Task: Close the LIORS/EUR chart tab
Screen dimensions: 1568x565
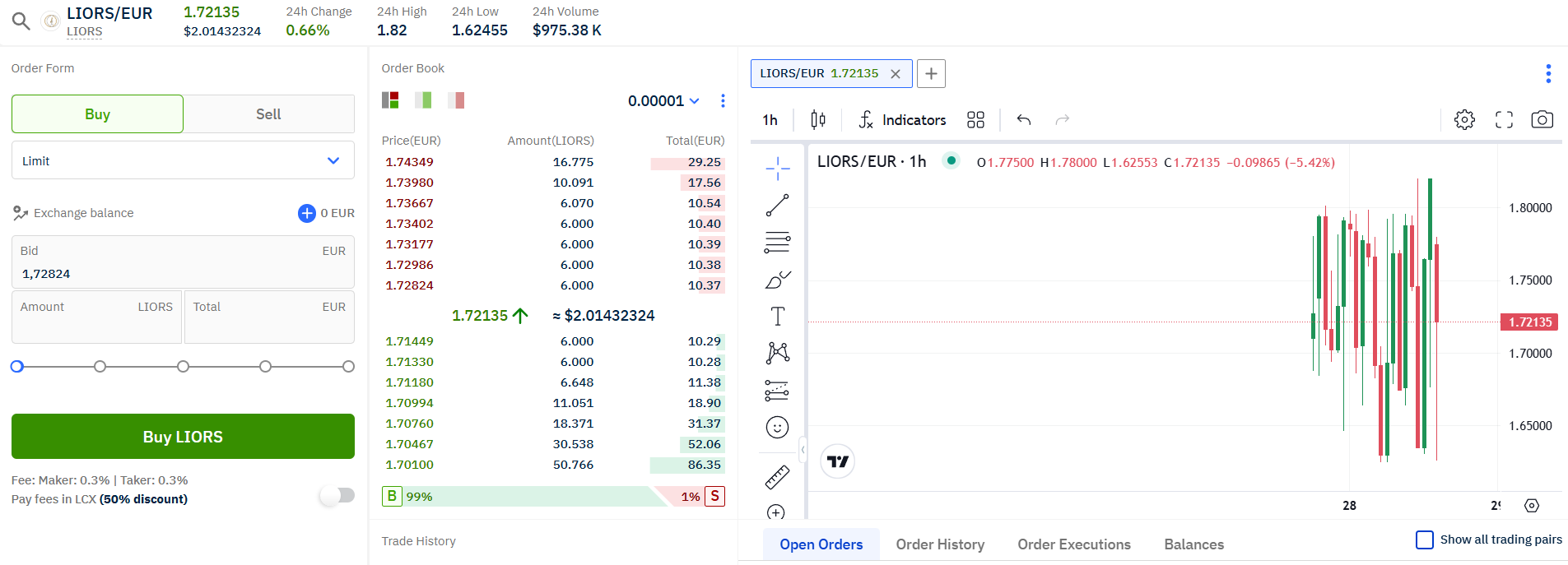Action: (896, 73)
